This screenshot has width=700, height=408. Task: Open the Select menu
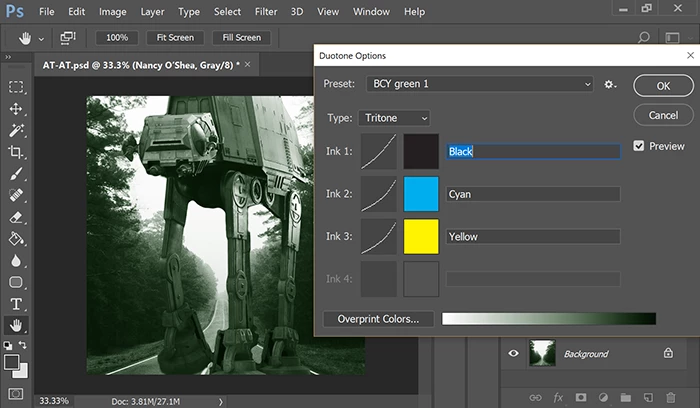(227, 12)
